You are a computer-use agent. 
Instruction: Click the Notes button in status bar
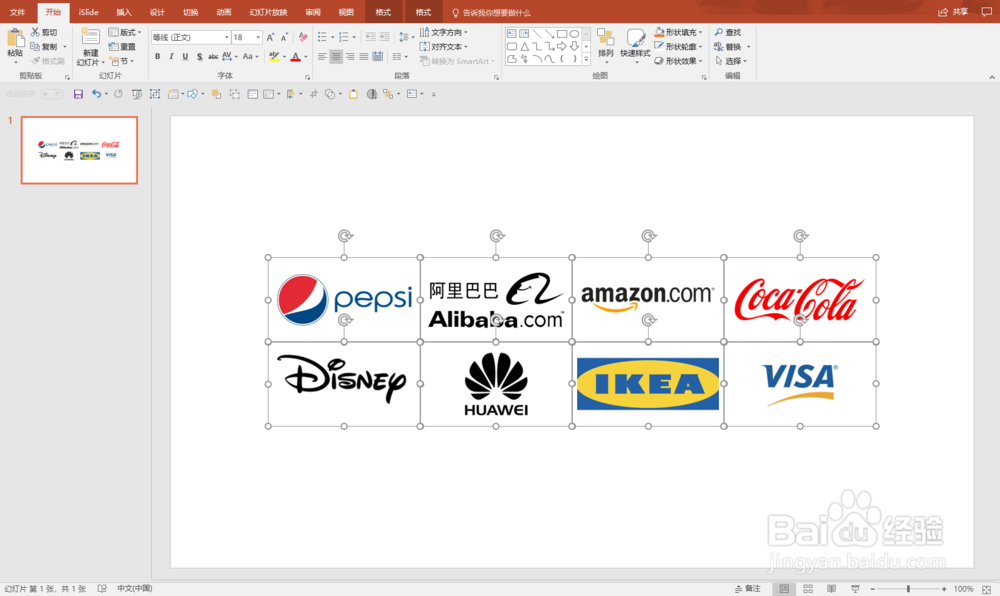[747, 589]
